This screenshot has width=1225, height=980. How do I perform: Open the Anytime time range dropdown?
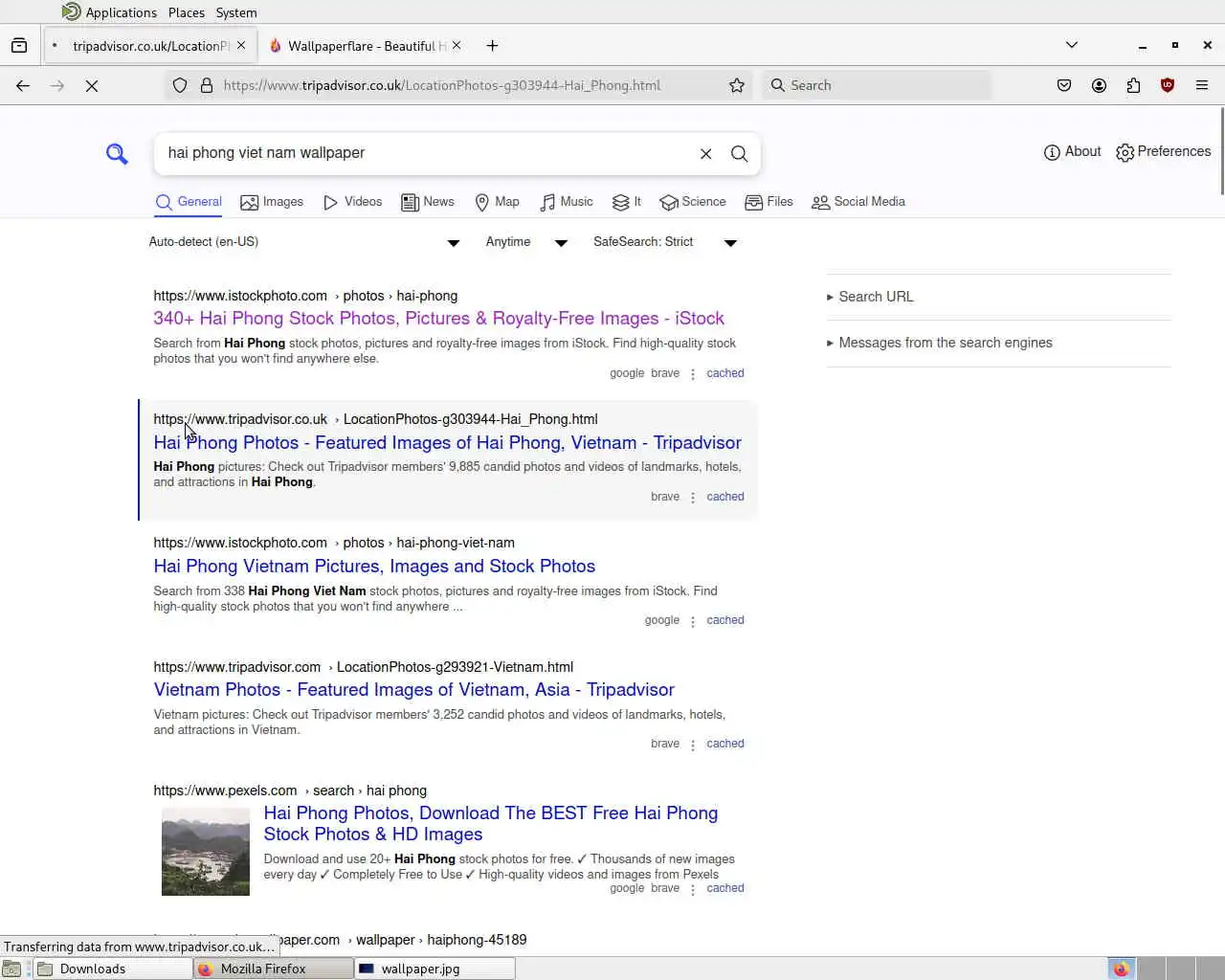tap(526, 242)
